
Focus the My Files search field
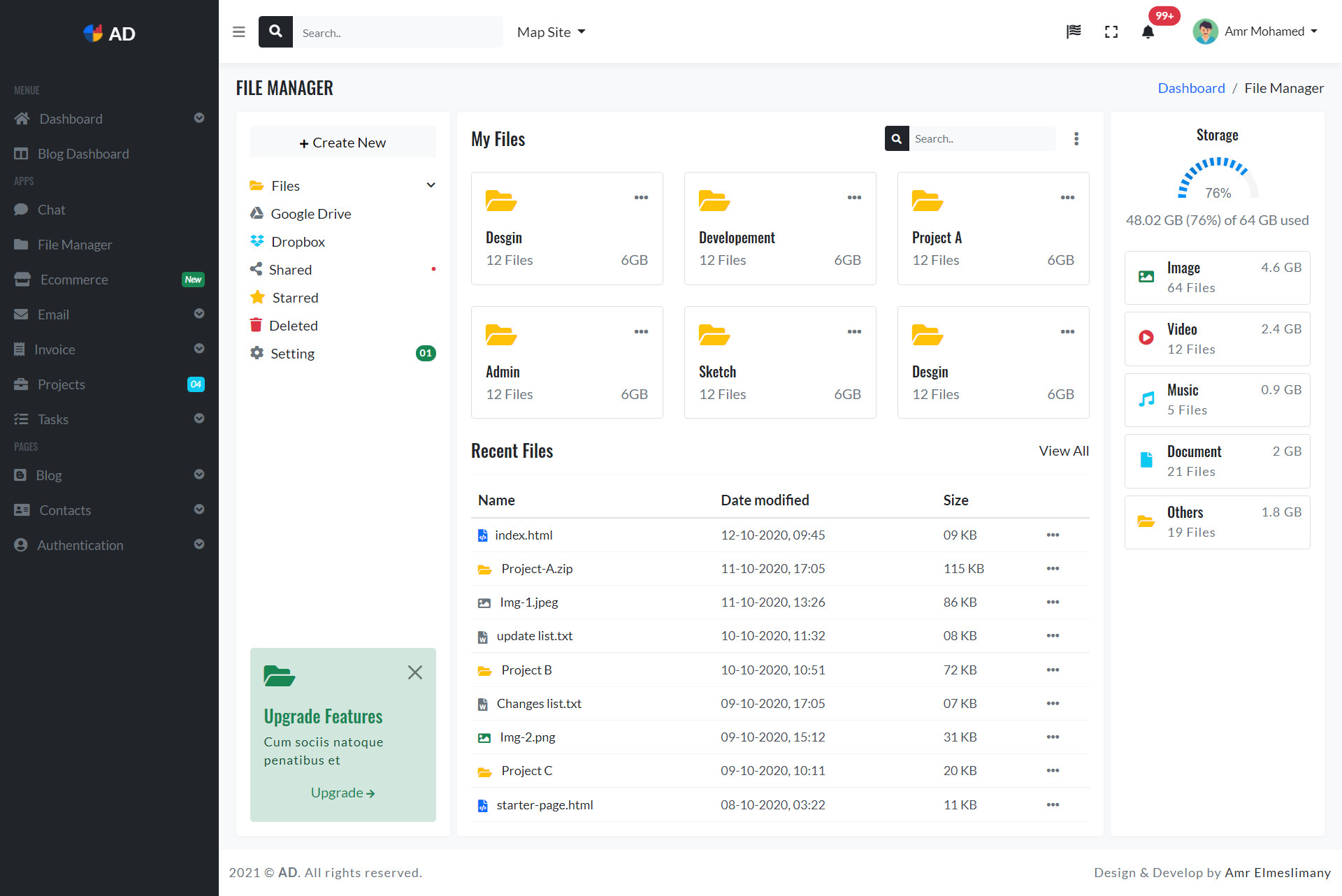(x=981, y=139)
